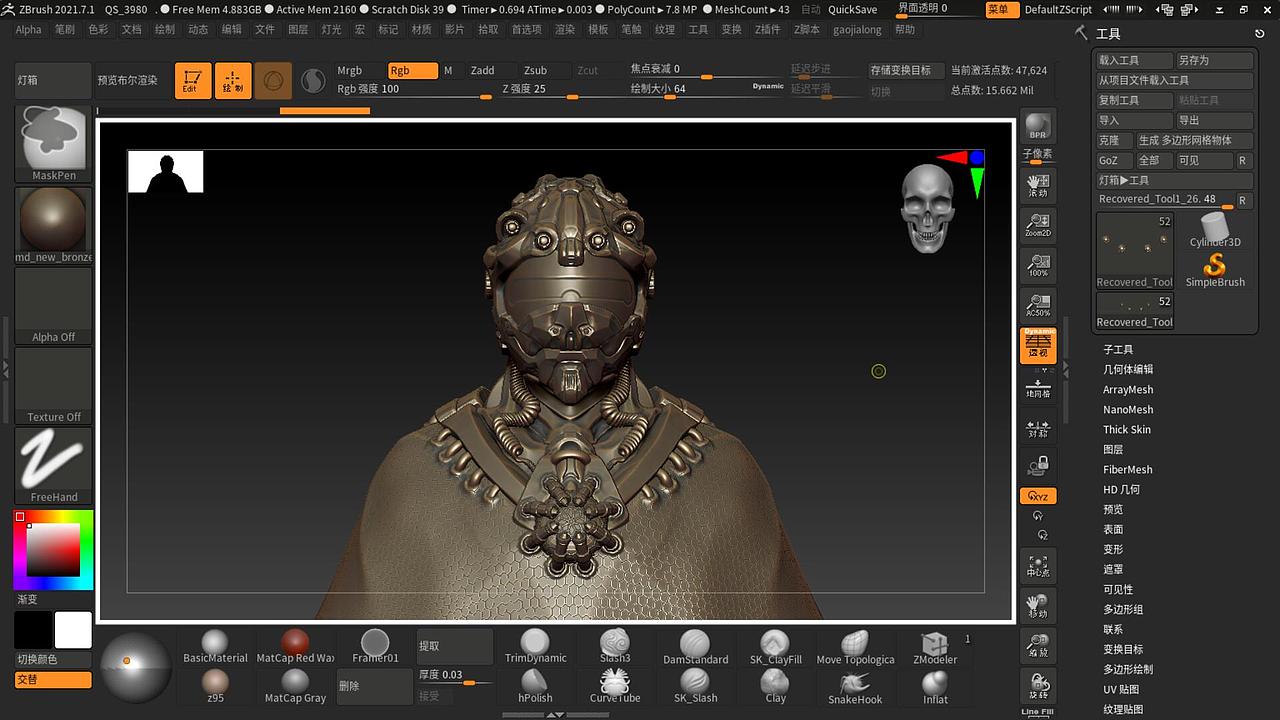Toggle the XYZ rotation mode
The width and height of the screenshot is (1280, 720).
coord(1038,496)
